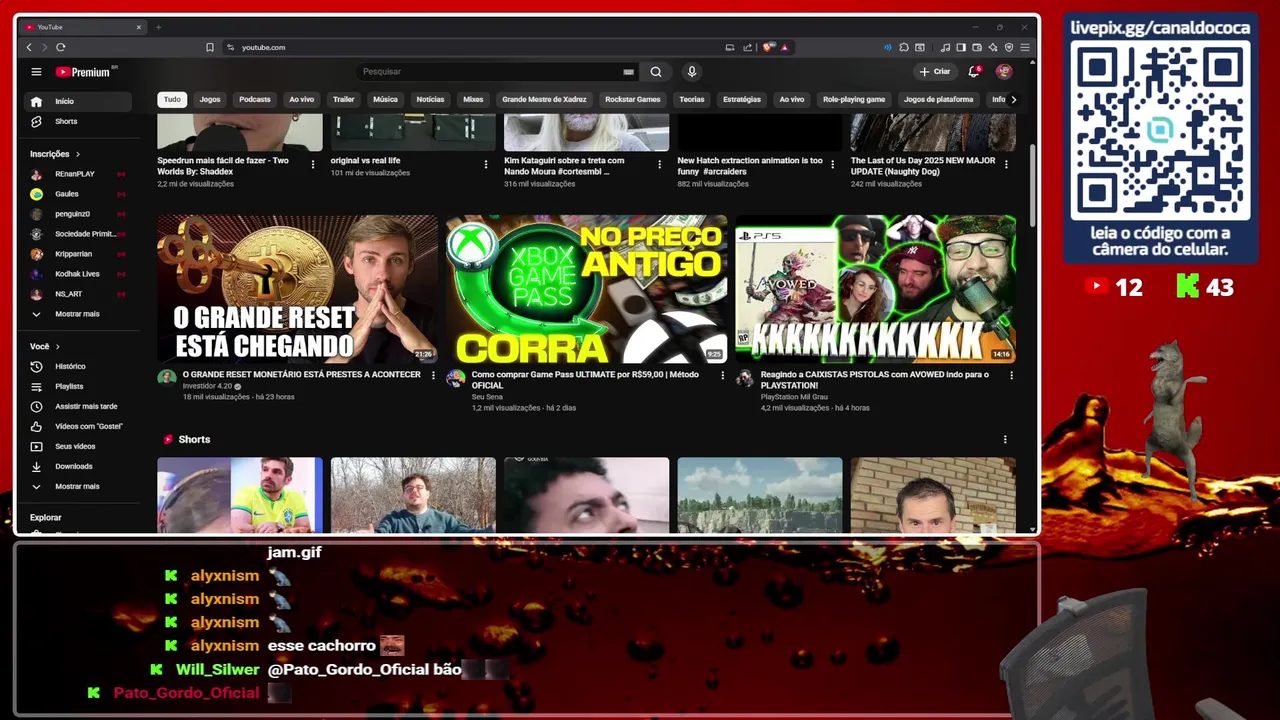
Task: Open the Short with yellow Brazil jersey
Action: 240,495
